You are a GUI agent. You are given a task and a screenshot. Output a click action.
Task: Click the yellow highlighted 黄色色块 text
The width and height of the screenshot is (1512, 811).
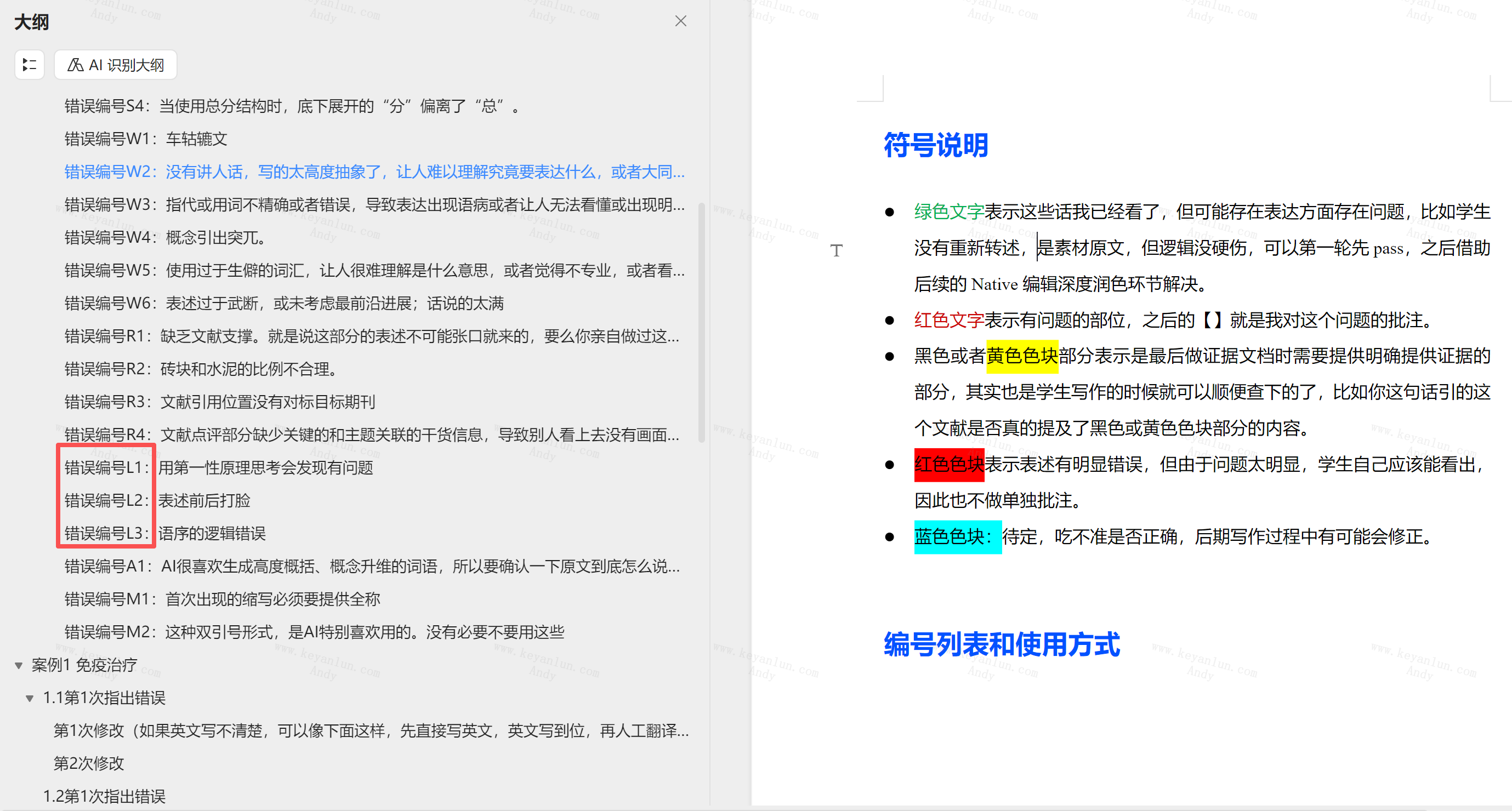click(x=1022, y=356)
